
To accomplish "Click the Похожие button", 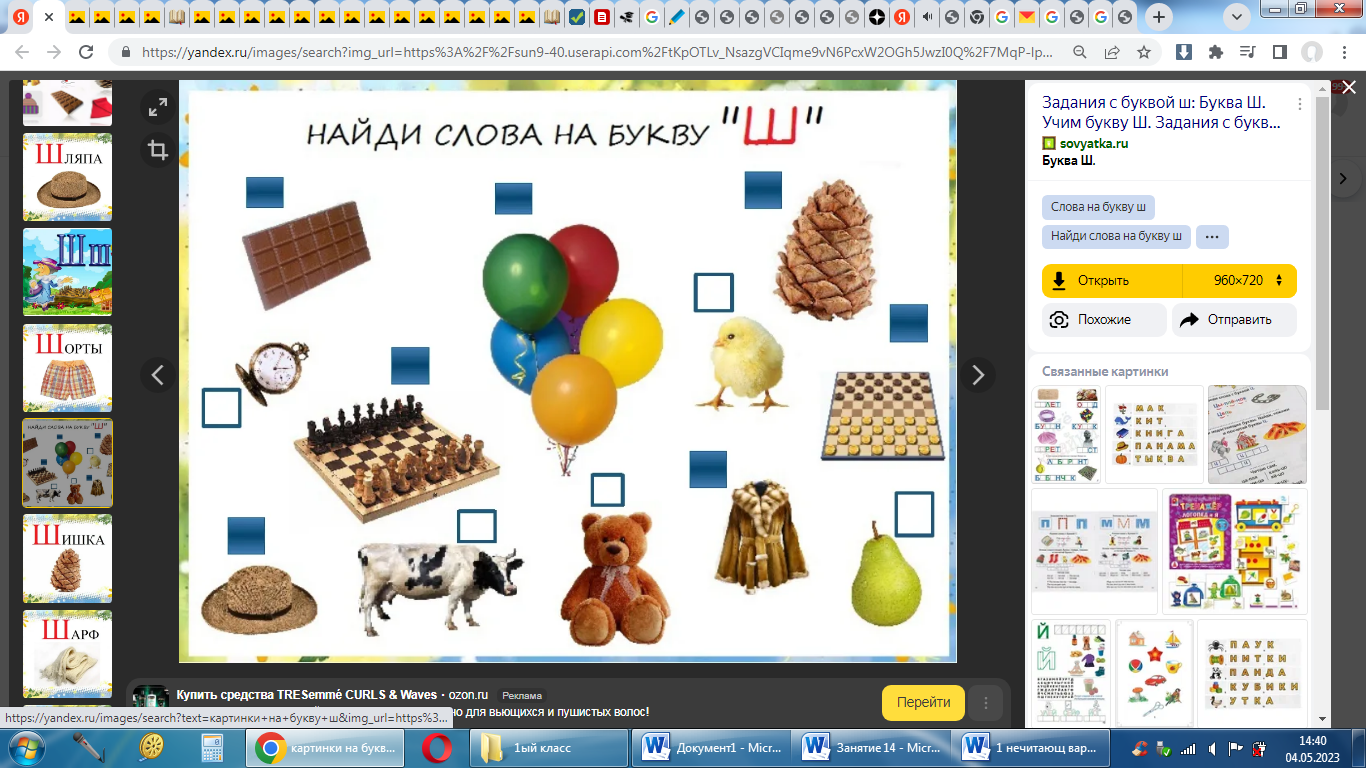I will (1104, 320).
